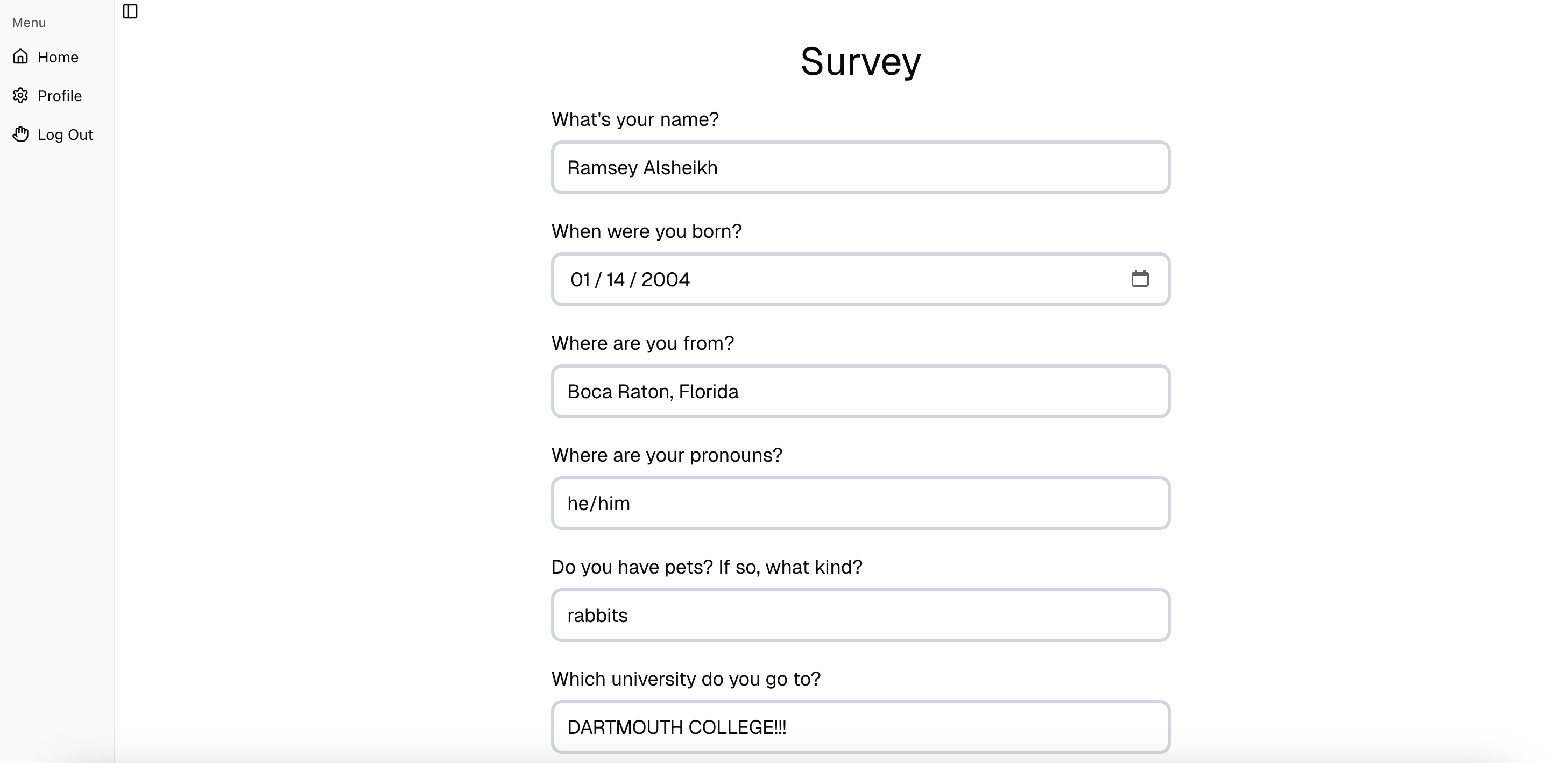The image size is (1568, 763).
Task: Select the year 2004 in birth date
Action: coord(665,279)
